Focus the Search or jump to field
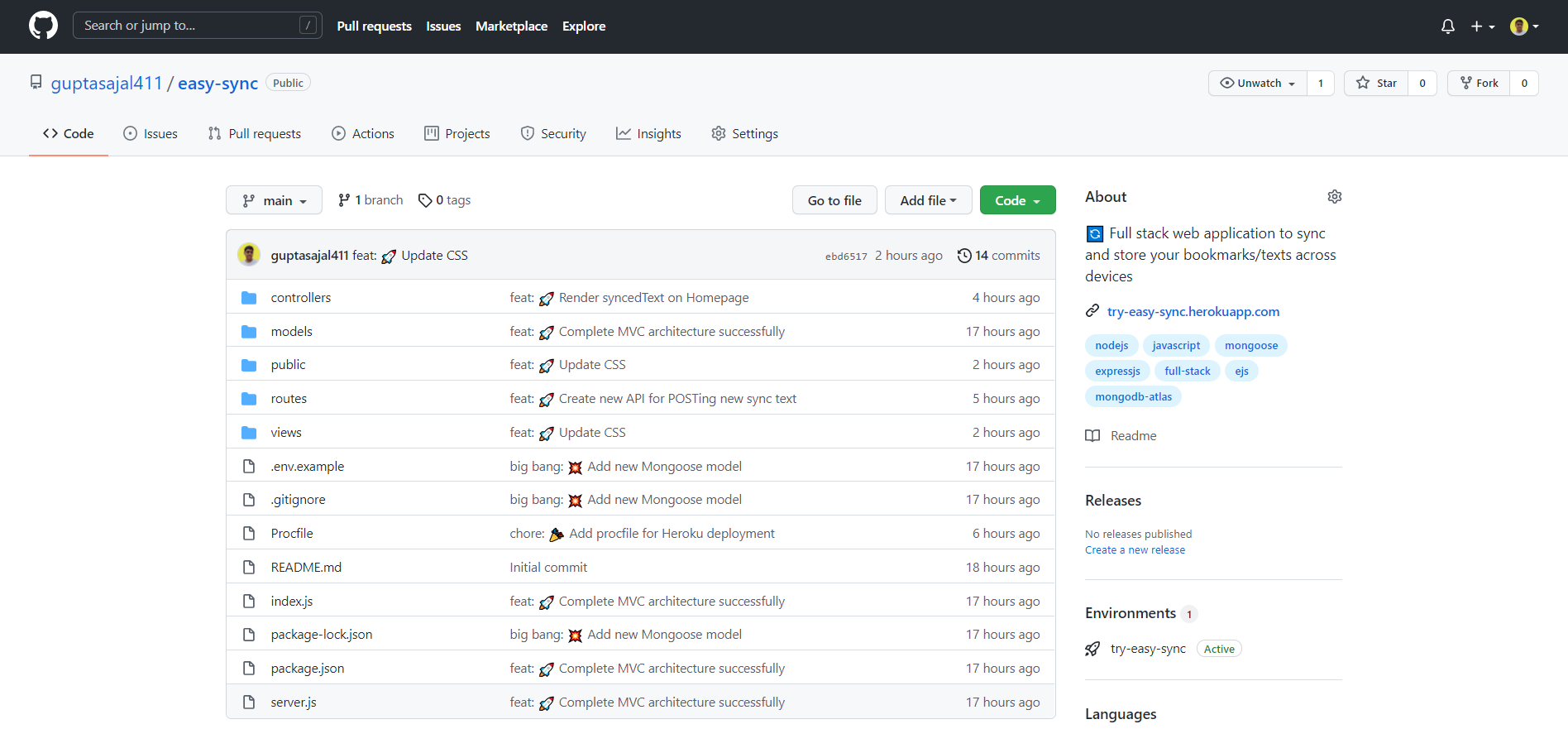Image resolution: width=1568 pixels, height=729 pixels. tap(198, 26)
